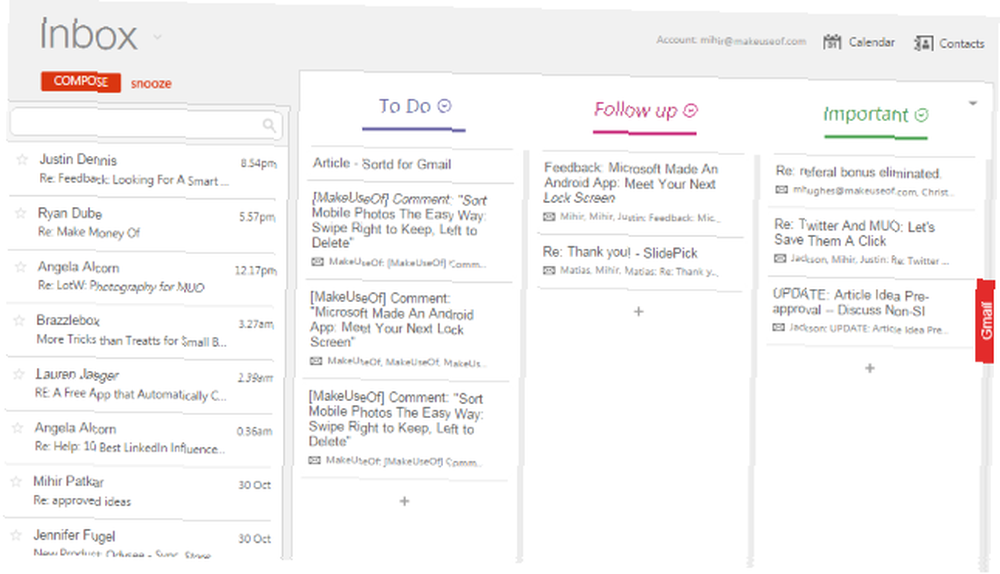Star the Mihir Patkar email
Screen dimensions: 1000x574
click(17, 482)
